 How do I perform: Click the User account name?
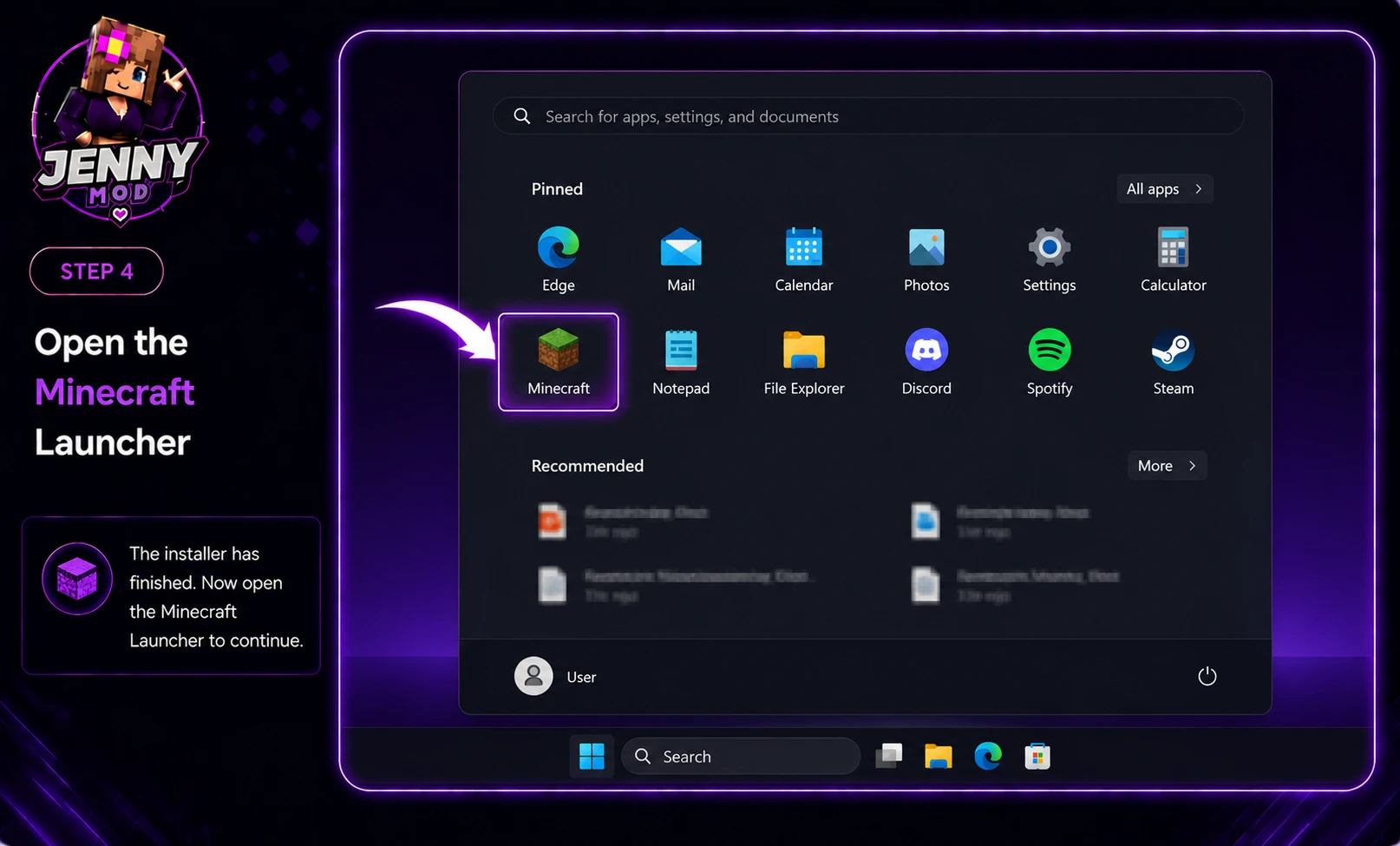coord(581,678)
